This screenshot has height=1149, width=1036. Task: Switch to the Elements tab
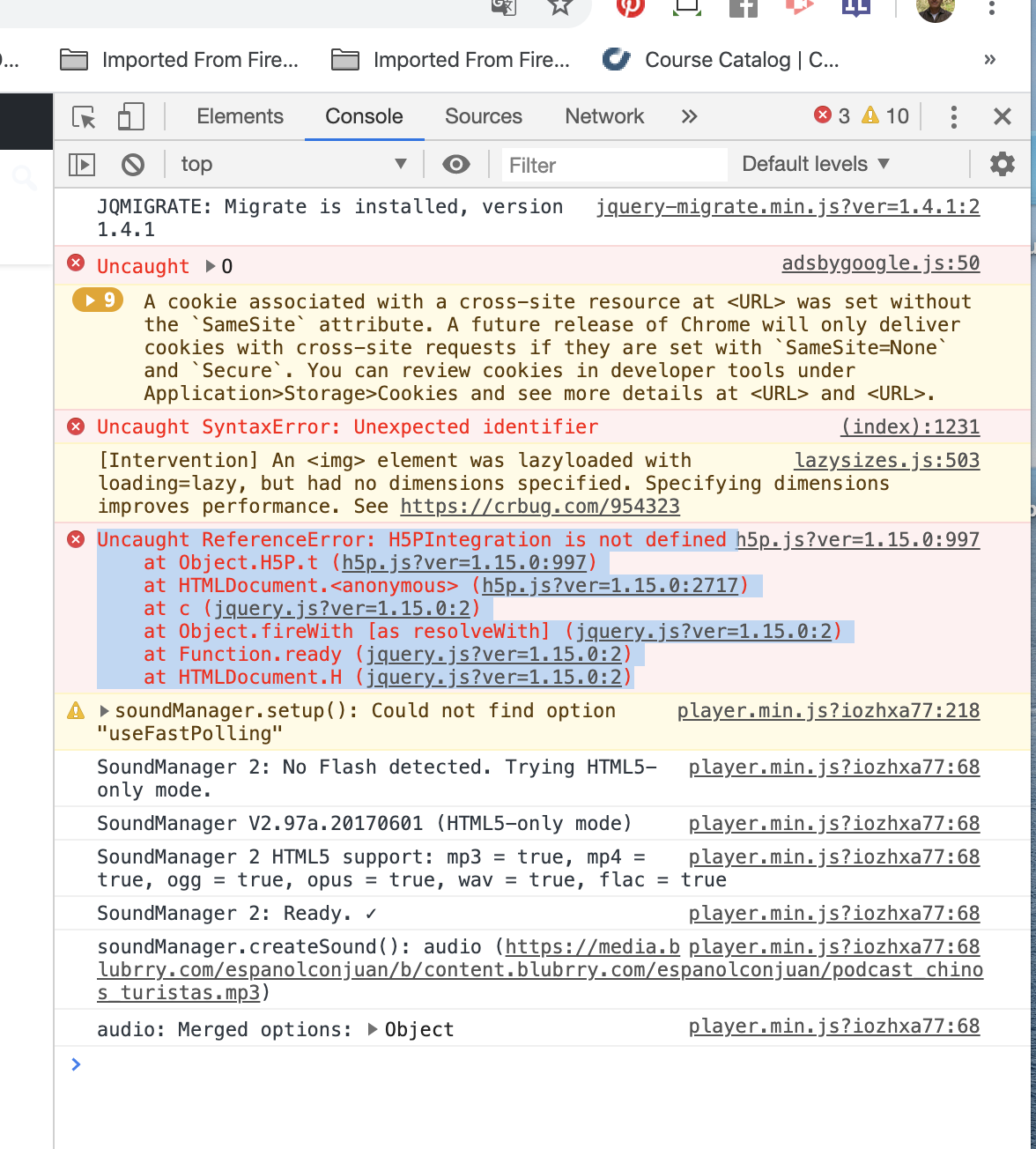click(240, 116)
